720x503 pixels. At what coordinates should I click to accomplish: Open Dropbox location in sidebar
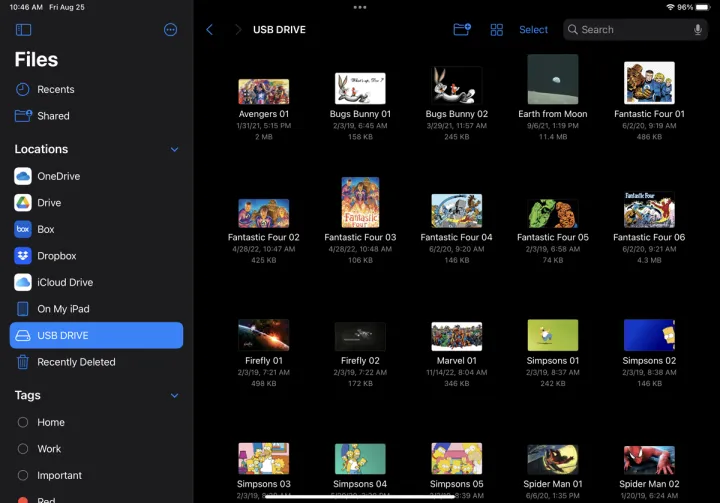pos(56,256)
